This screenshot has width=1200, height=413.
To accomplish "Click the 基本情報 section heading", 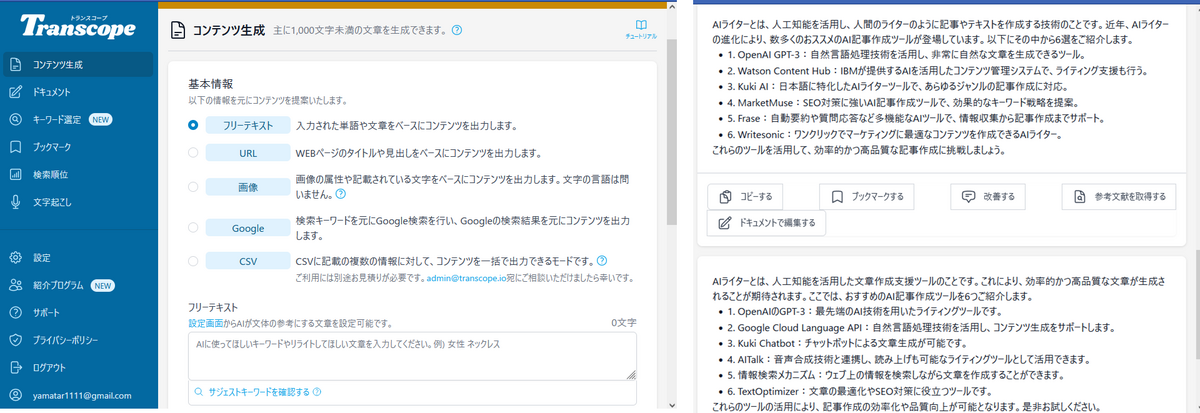I will (x=211, y=84).
